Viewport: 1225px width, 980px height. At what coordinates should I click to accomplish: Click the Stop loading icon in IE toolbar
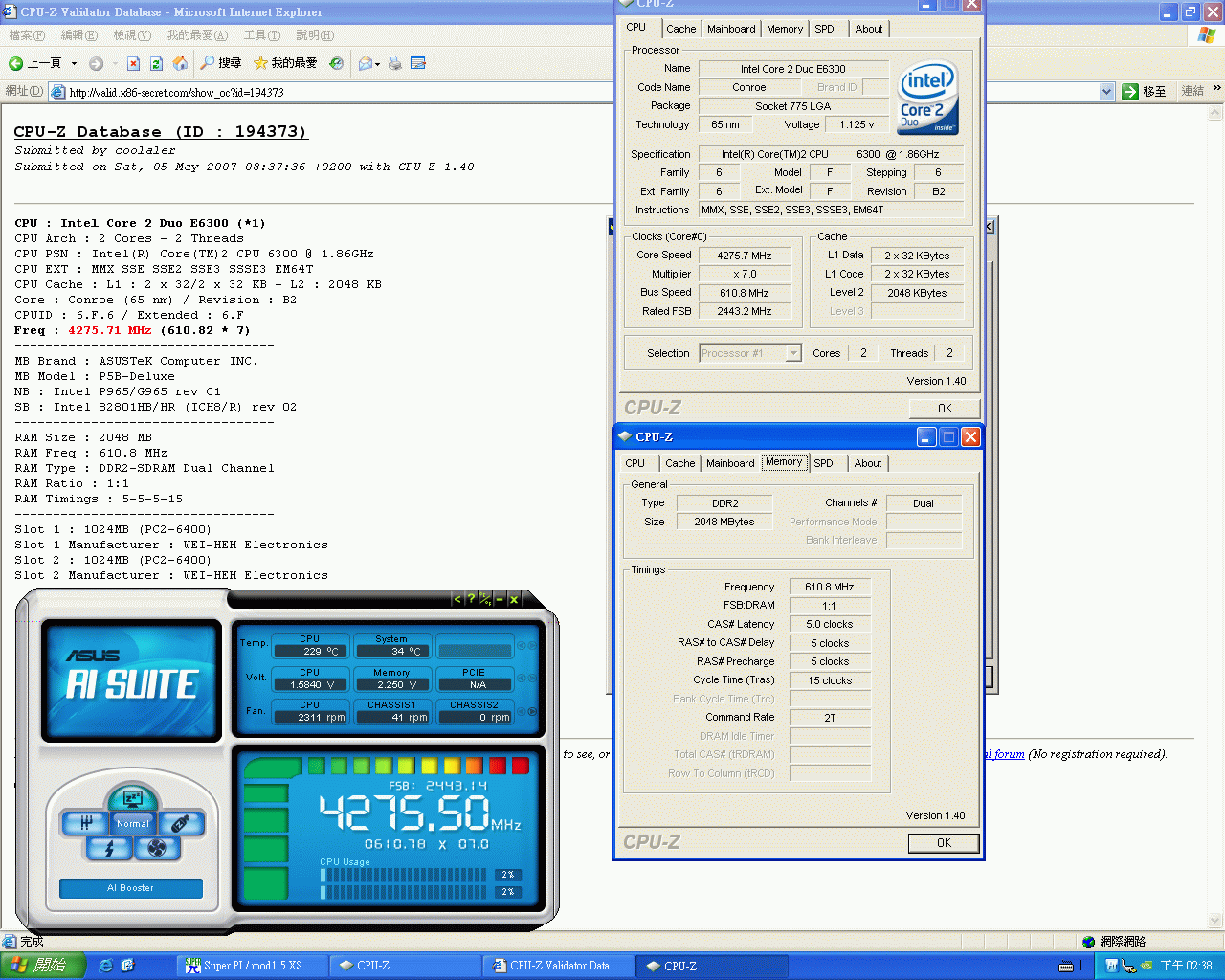click(x=133, y=63)
